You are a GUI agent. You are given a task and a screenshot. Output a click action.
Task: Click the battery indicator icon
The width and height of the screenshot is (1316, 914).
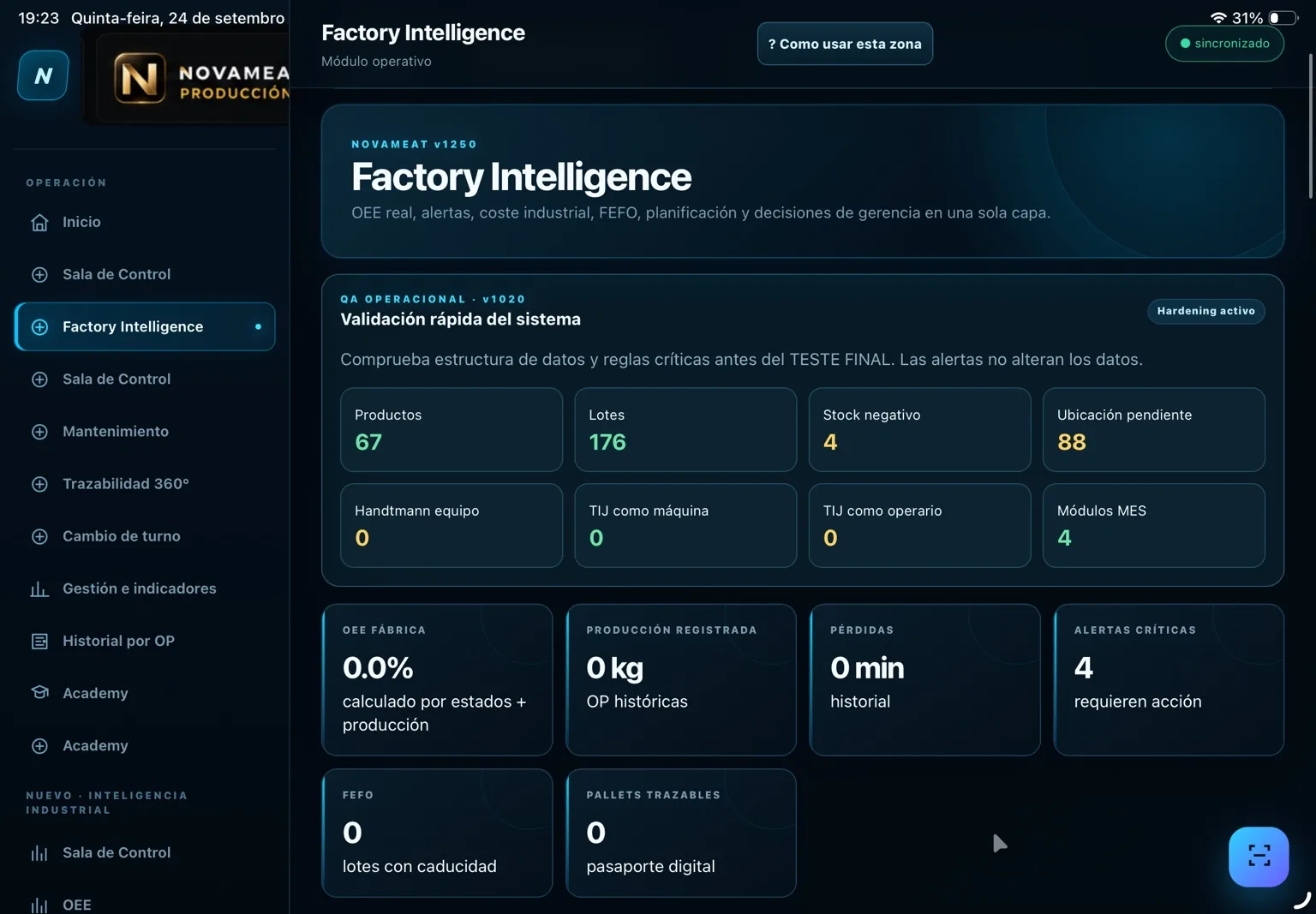click(x=1283, y=18)
